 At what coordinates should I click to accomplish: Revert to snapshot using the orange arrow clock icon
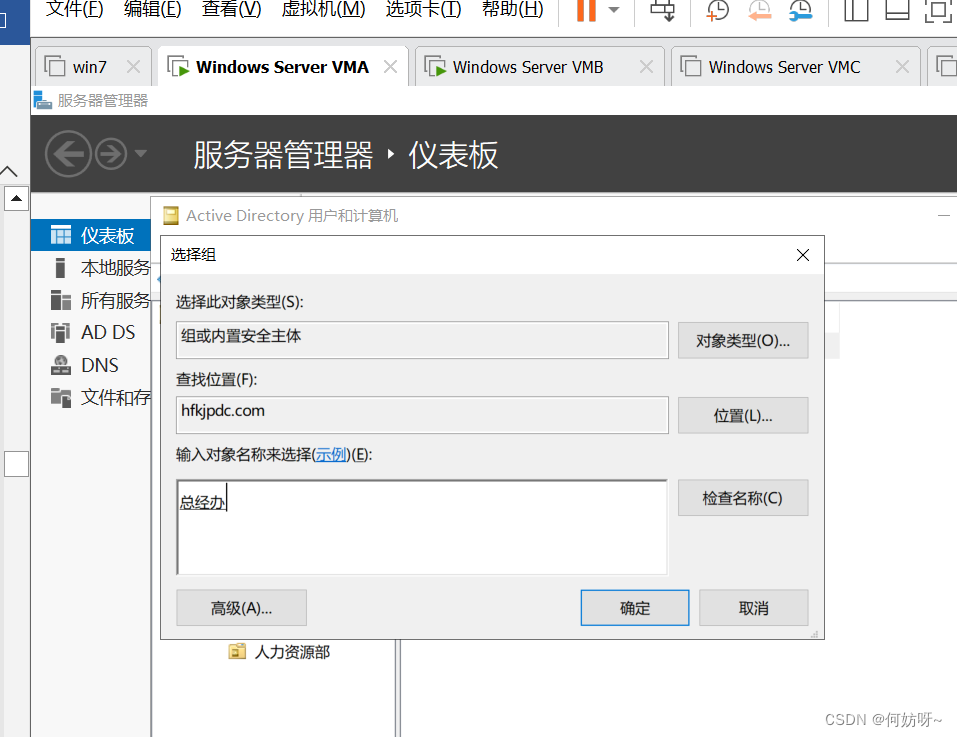(x=760, y=10)
